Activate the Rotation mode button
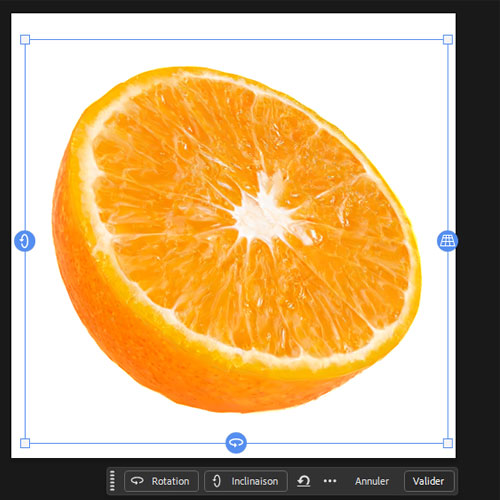Screen dimensions: 500x500 tap(161, 481)
